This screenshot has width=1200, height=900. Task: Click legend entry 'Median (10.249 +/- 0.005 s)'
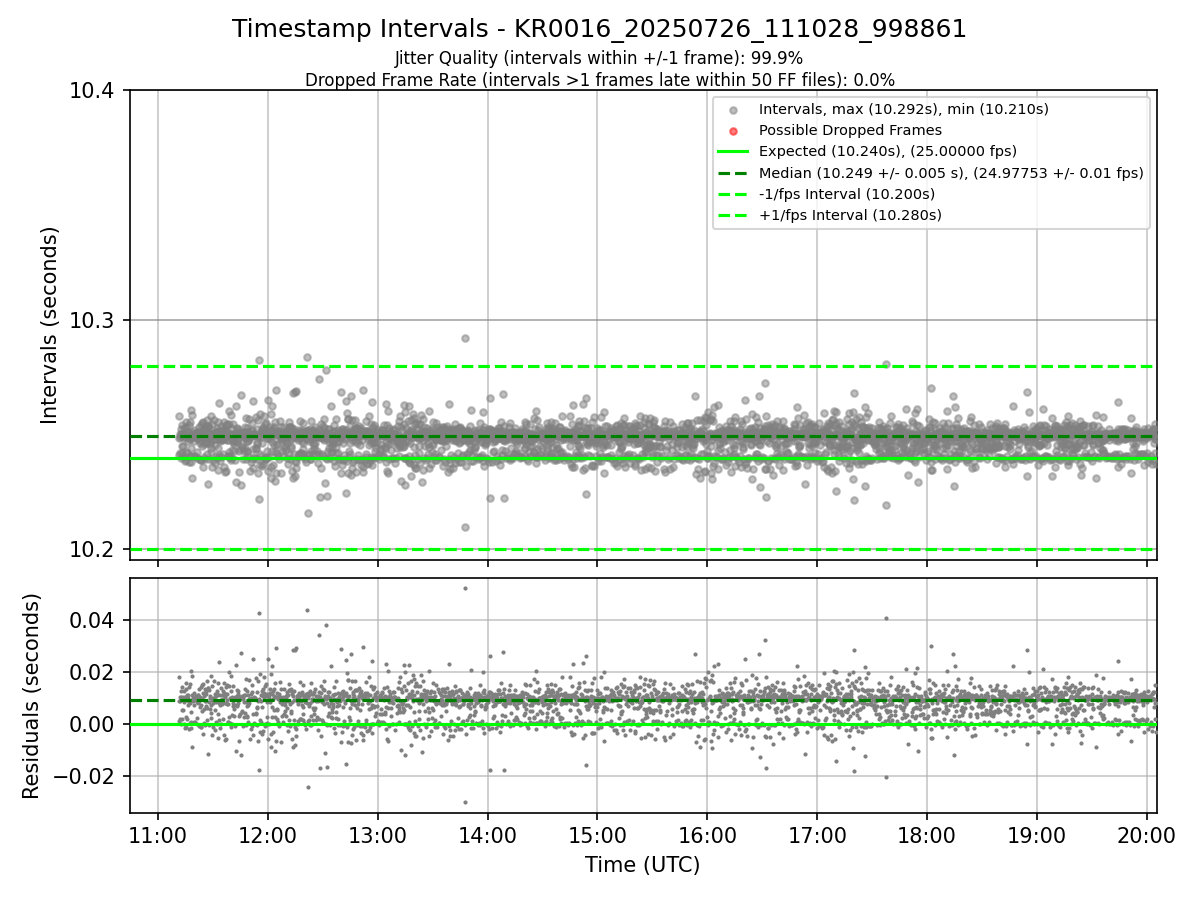click(951, 172)
